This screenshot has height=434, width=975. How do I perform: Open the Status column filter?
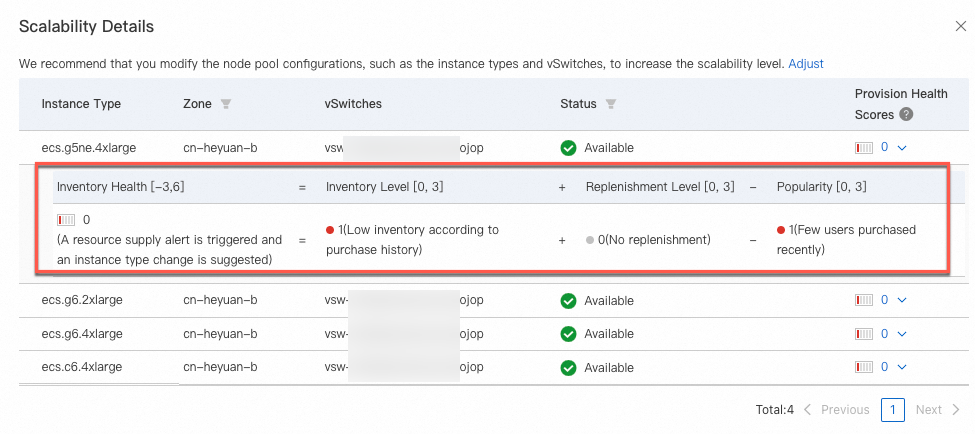611,104
